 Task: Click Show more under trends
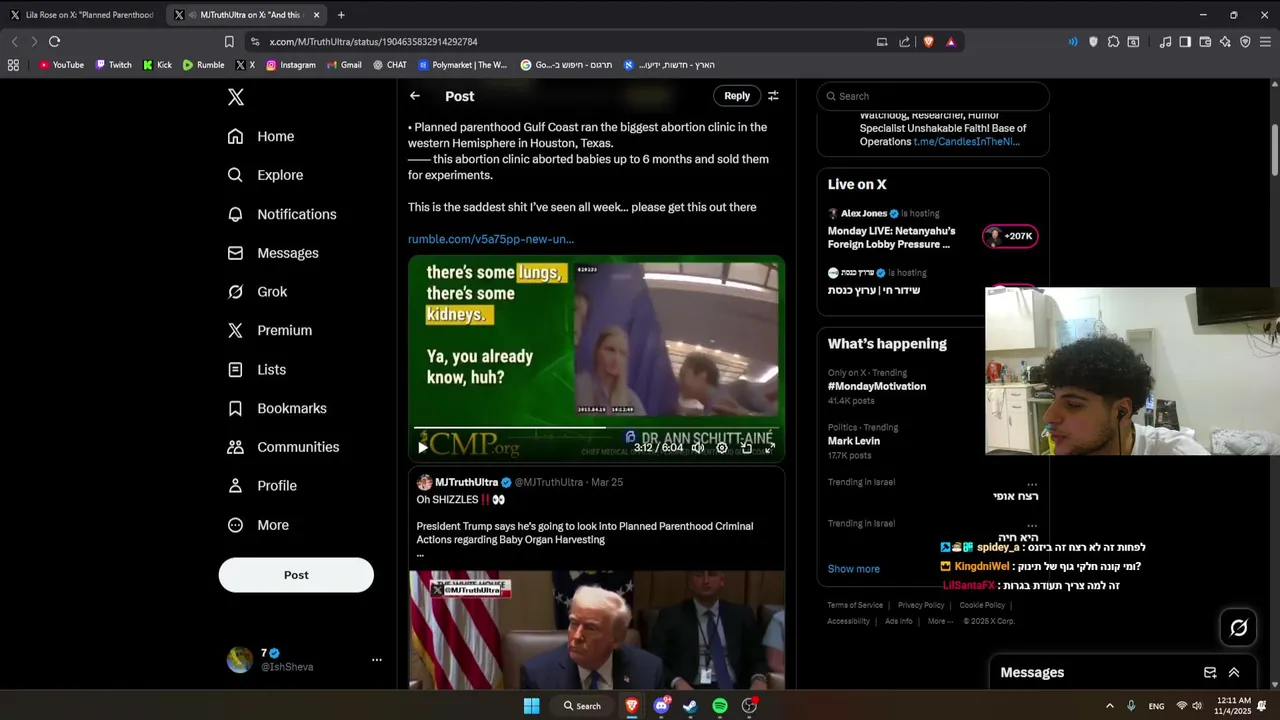pyautogui.click(x=854, y=569)
